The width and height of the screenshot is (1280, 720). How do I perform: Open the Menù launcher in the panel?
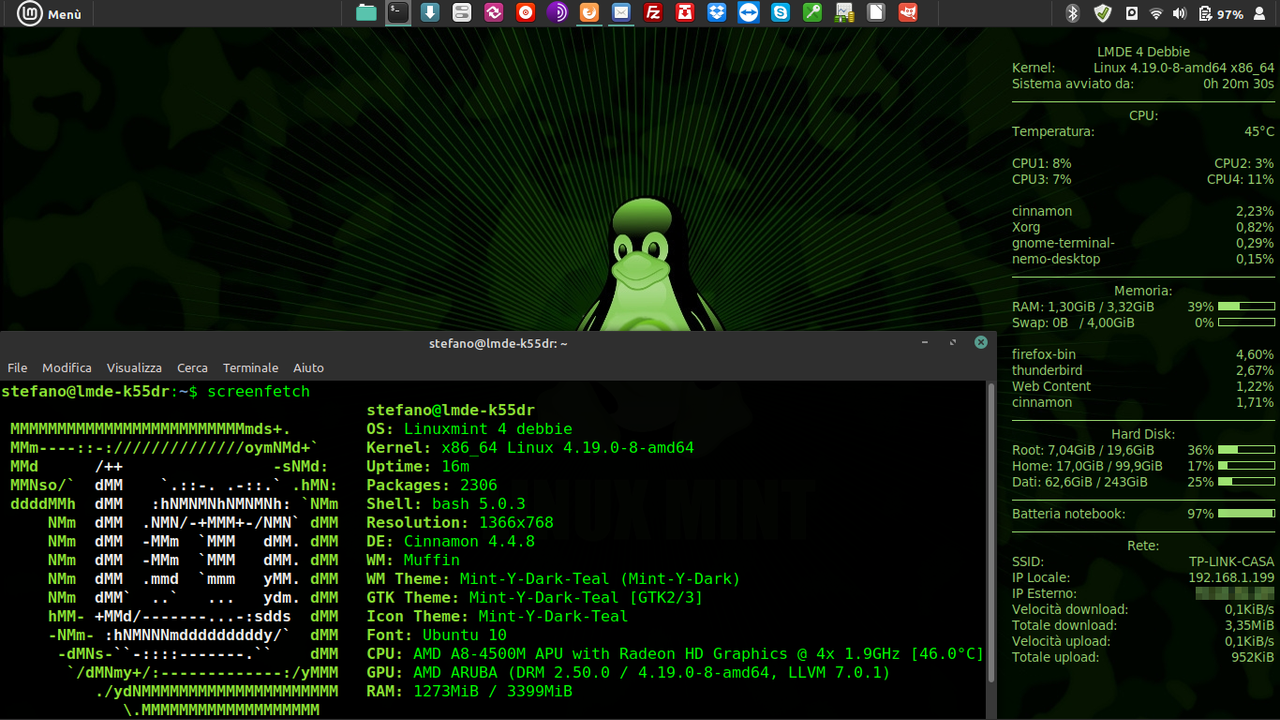coord(49,14)
